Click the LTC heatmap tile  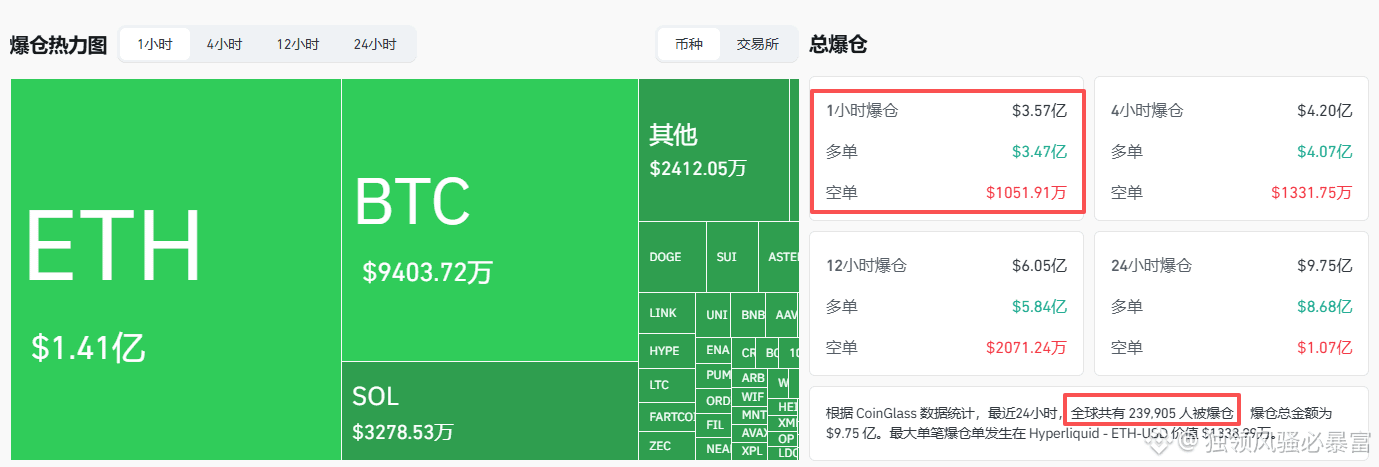tap(666, 385)
